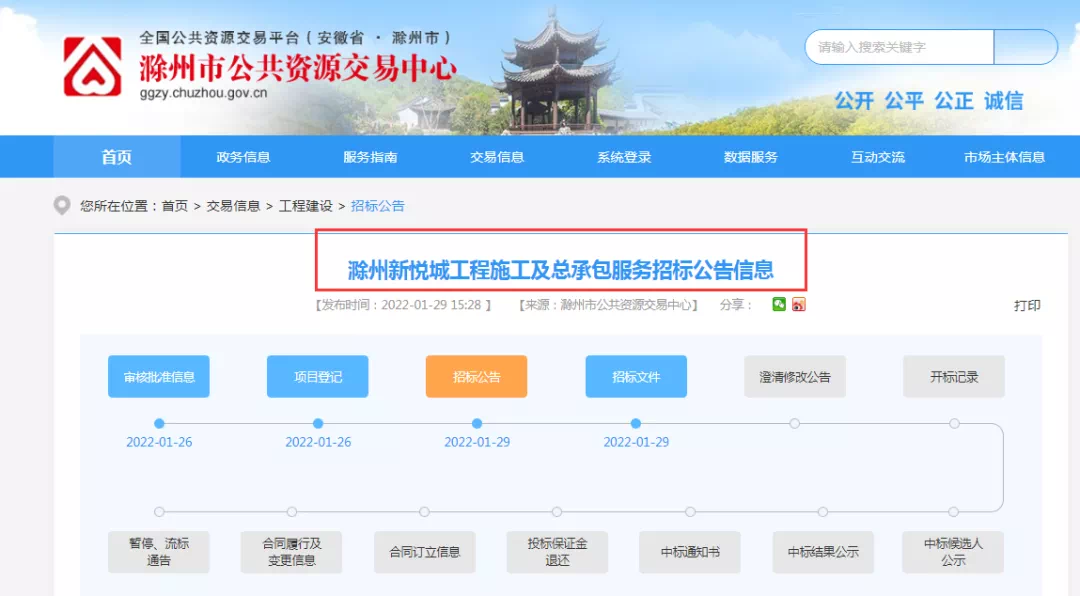Click the announcement title 滁州新悦城工程施工及总承包服务招标公告信息

click(561, 269)
